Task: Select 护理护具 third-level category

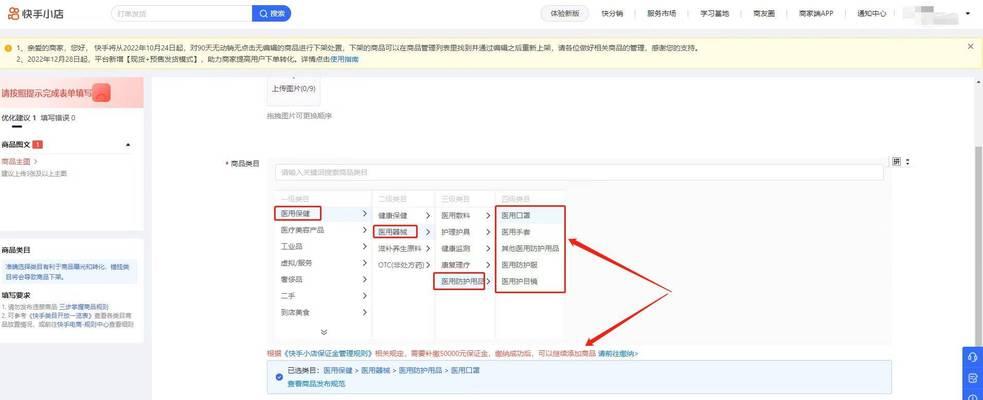Action: (x=455, y=232)
